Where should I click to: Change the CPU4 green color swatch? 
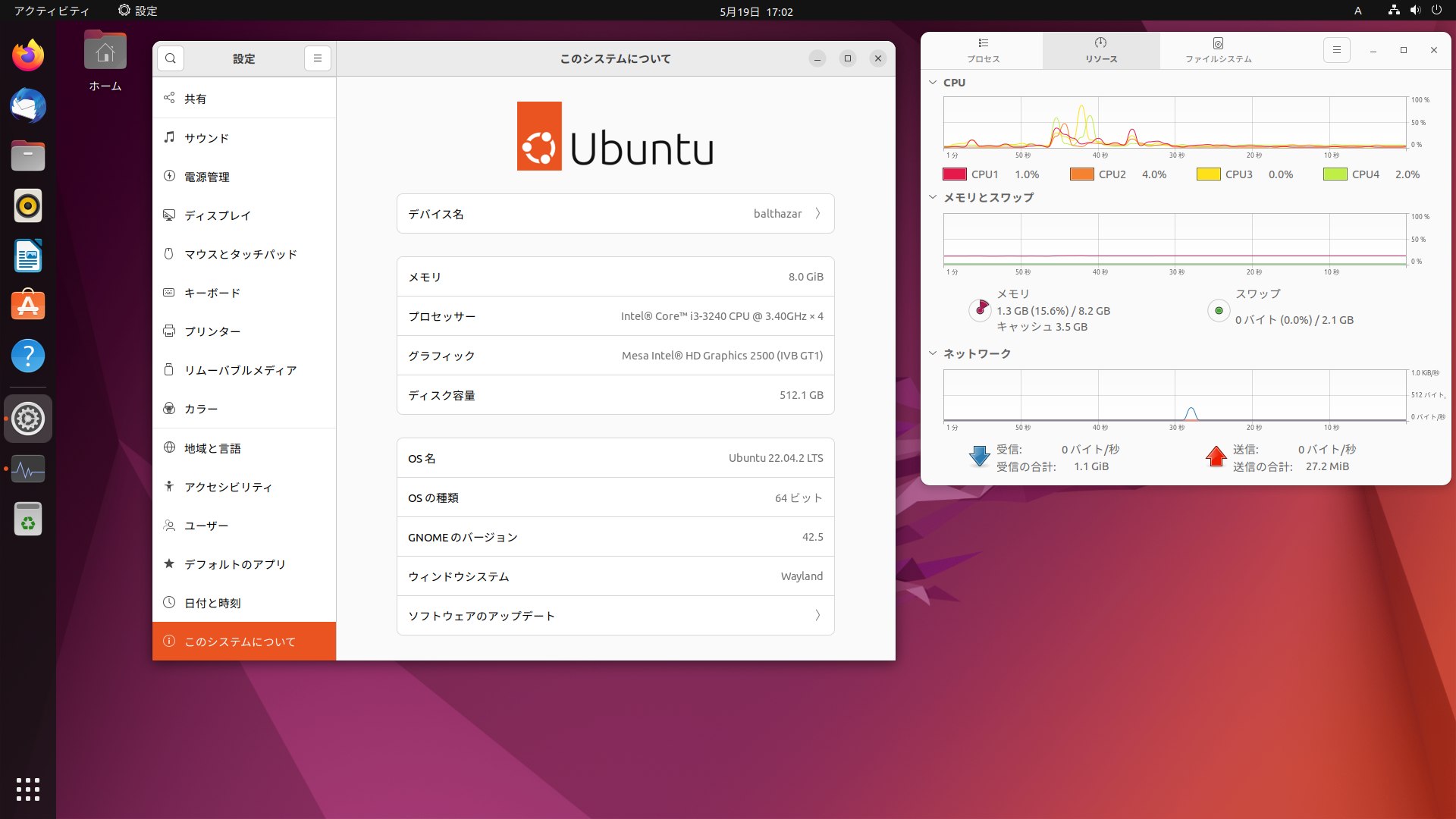click(x=1335, y=174)
